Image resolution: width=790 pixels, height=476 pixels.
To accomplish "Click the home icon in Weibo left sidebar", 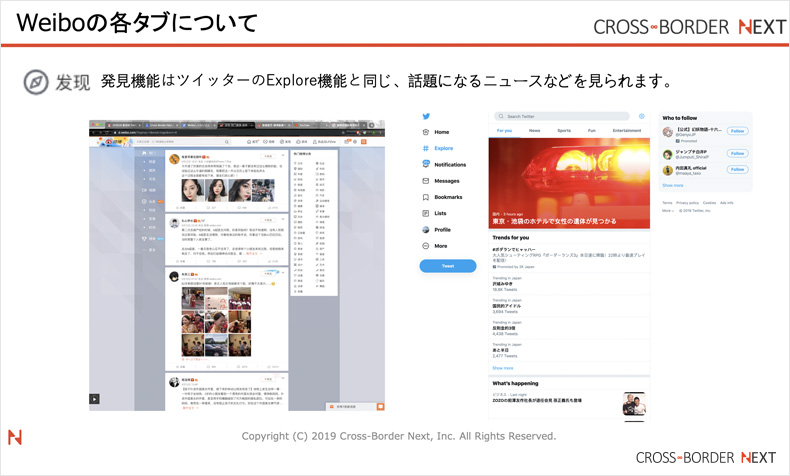I will pos(144,153).
